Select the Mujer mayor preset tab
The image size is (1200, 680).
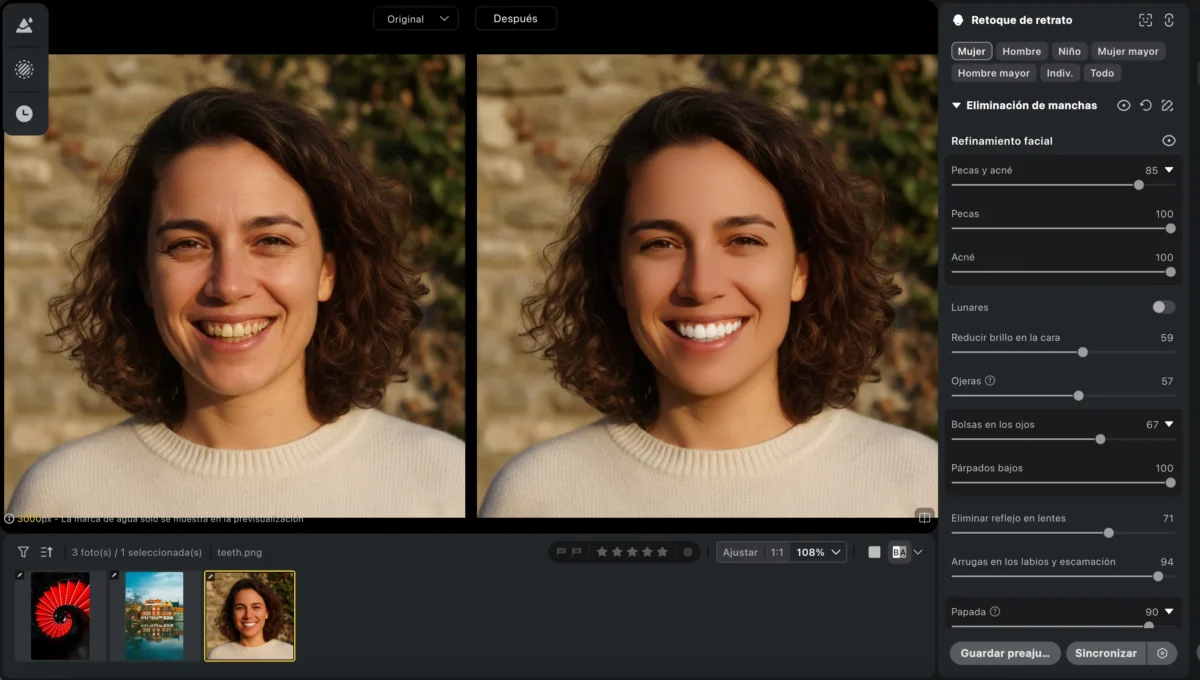[x=1127, y=51]
